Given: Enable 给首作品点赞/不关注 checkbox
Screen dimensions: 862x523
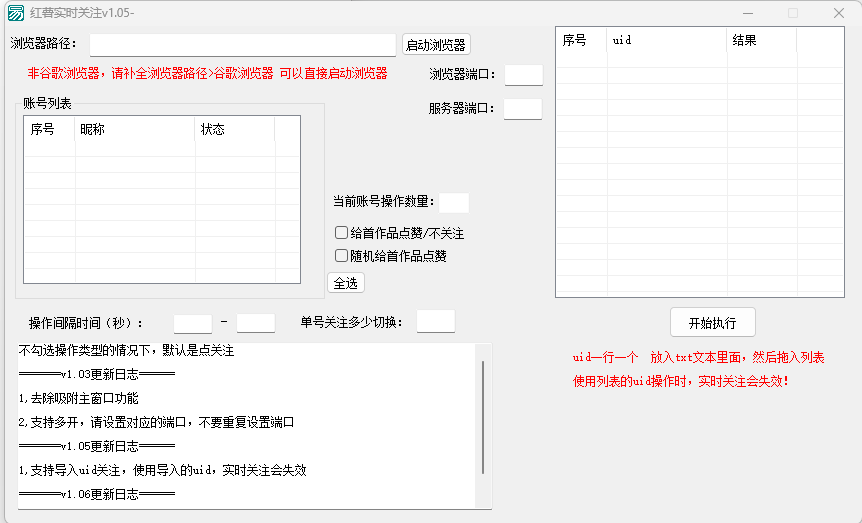Looking at the screenshot, I should (x=342, y=233).
